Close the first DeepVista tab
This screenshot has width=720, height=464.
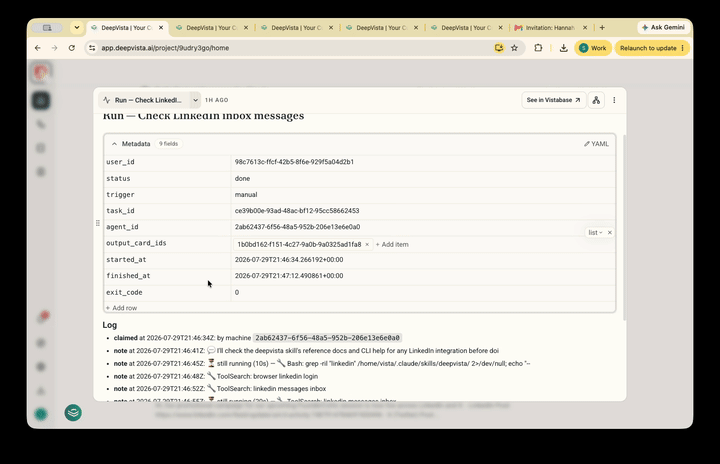(x=161, y=28)
